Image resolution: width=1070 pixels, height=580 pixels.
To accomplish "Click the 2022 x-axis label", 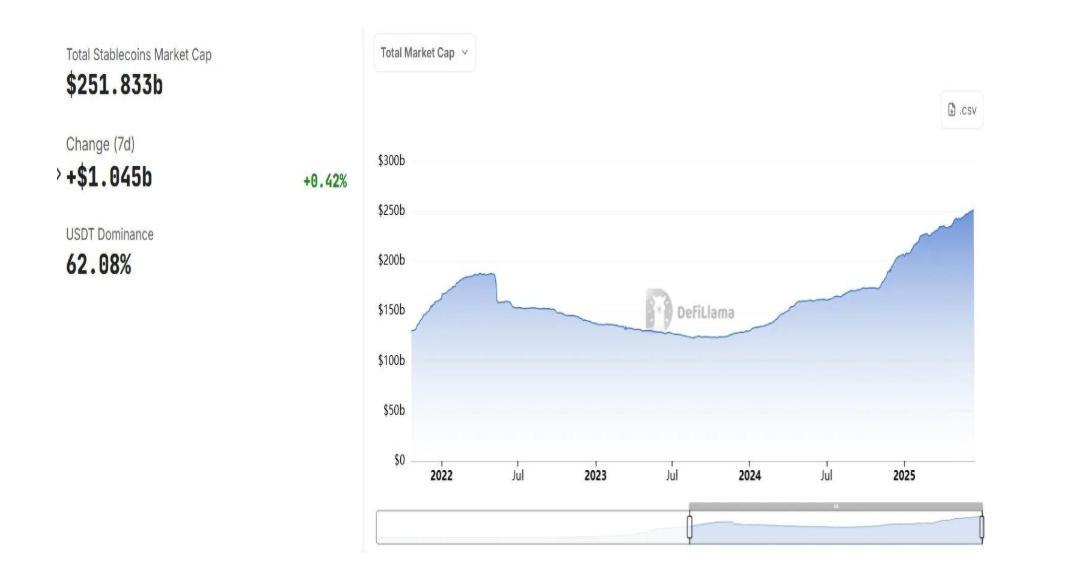I will [441, 476].
